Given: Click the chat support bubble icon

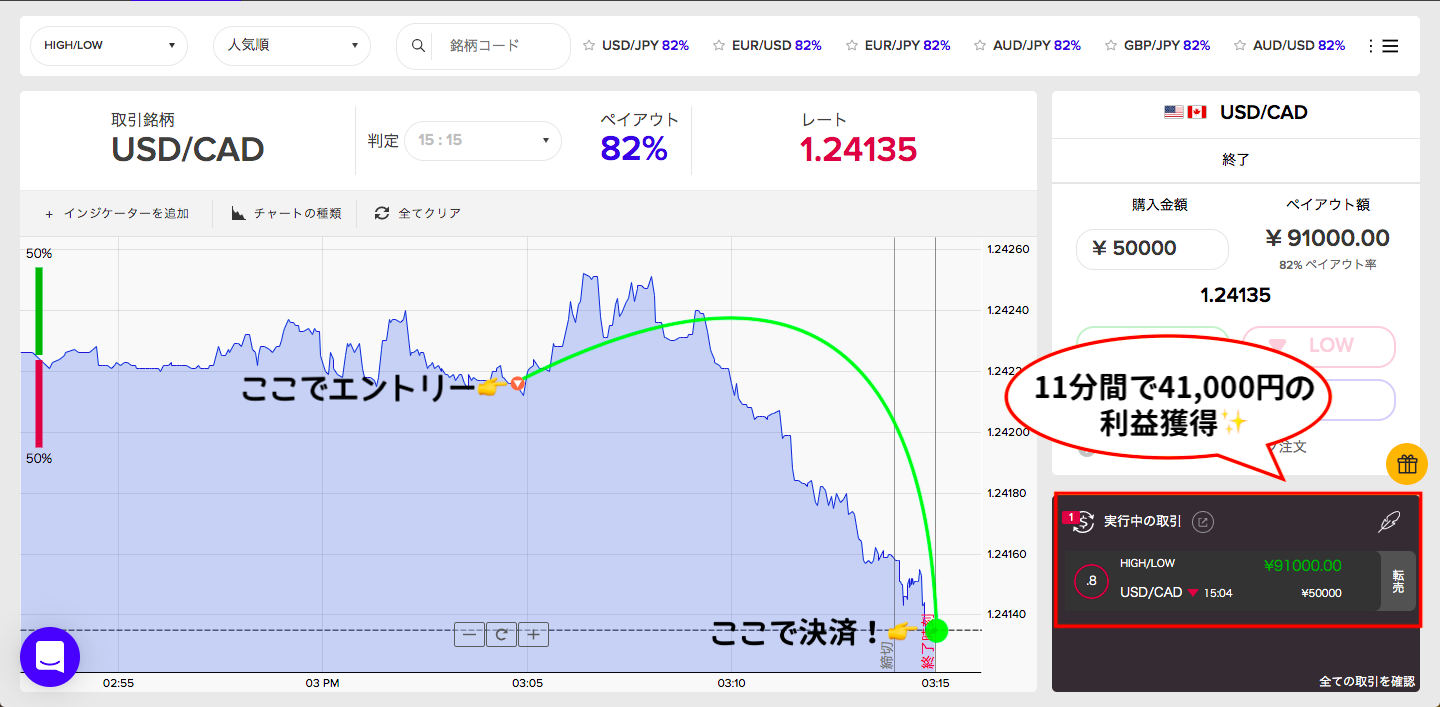Looking at the screenshot, I should [50, 657].
